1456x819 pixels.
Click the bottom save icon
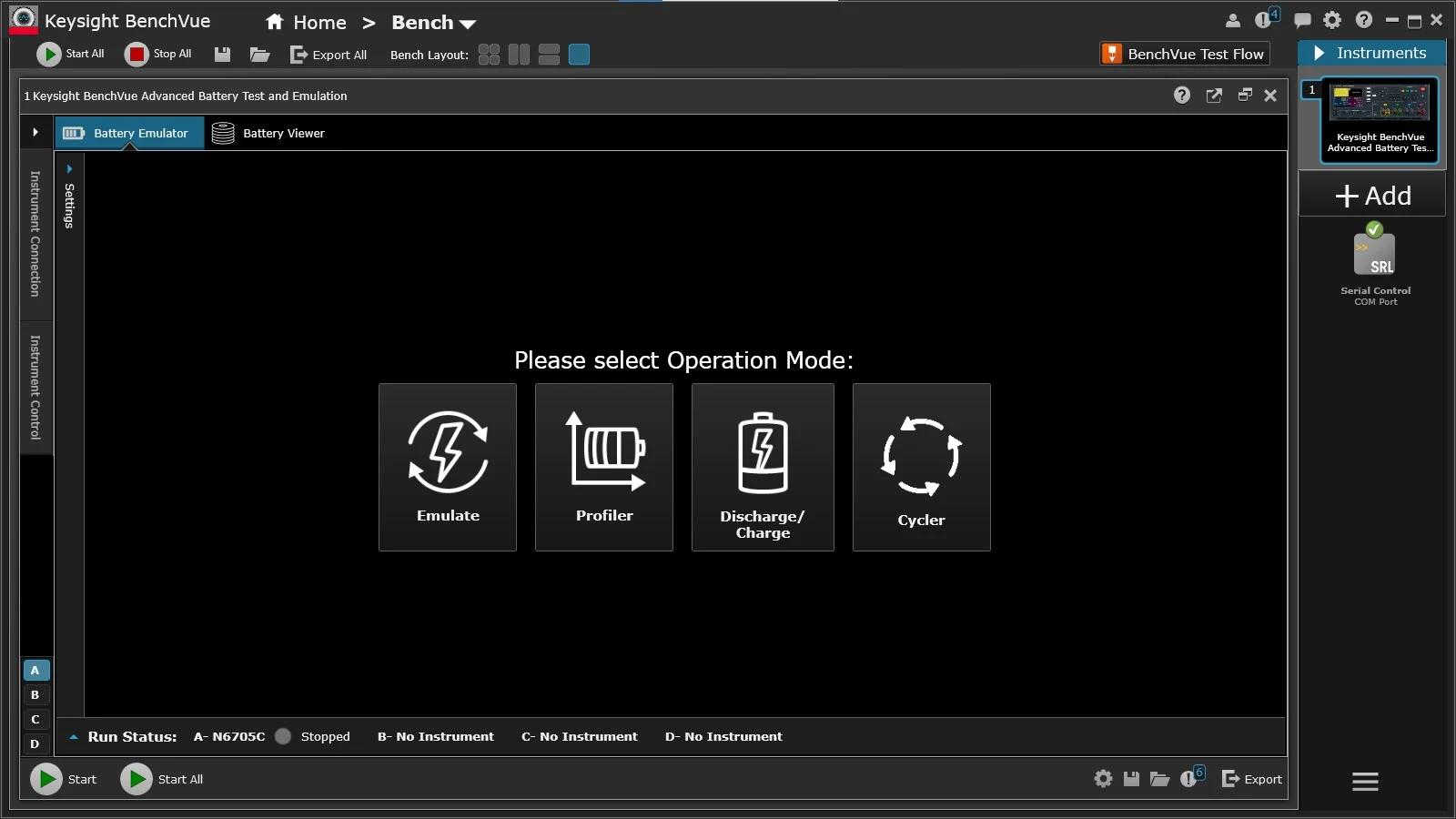pyautogui.click(x=1131, y=779)
